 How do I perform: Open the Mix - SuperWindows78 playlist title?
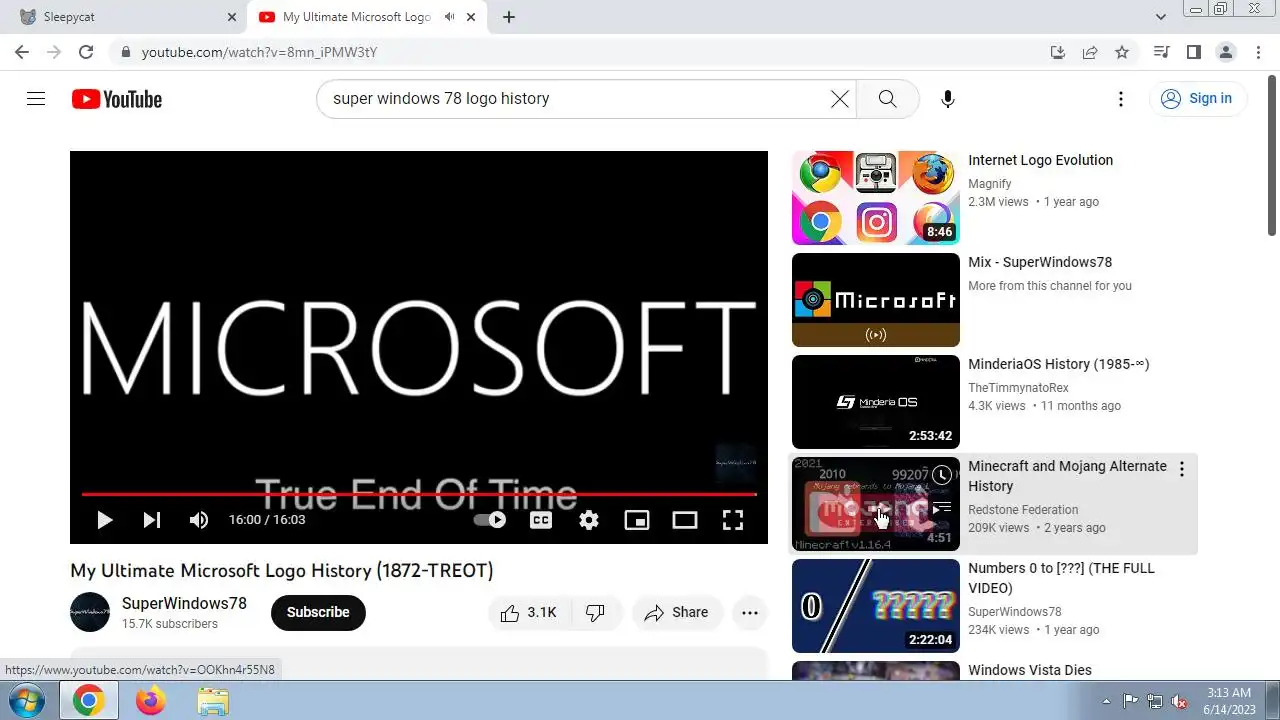[x=1040, y=262]
